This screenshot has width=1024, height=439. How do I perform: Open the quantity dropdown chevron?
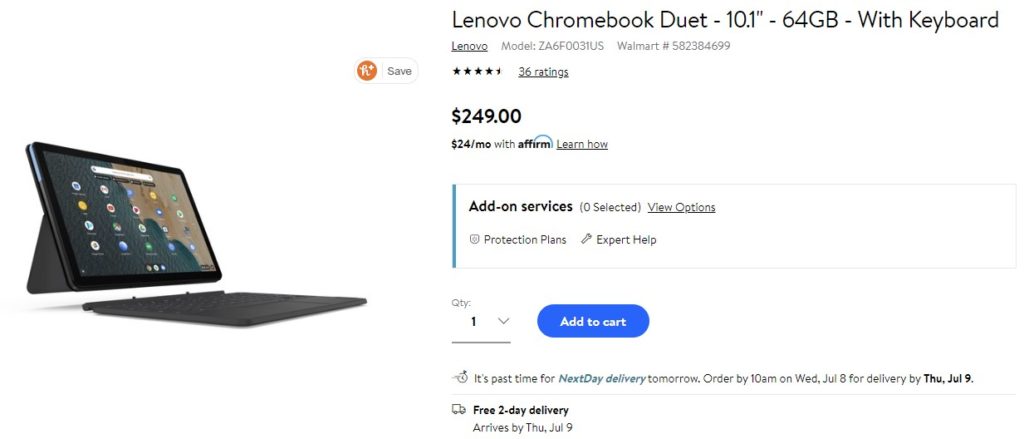503,321
